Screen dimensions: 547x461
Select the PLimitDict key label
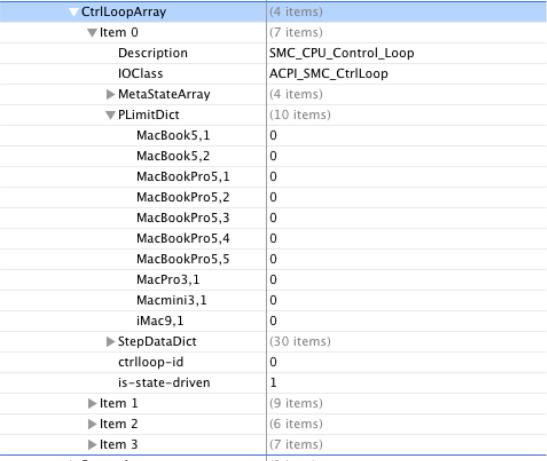tap(149, 115)
